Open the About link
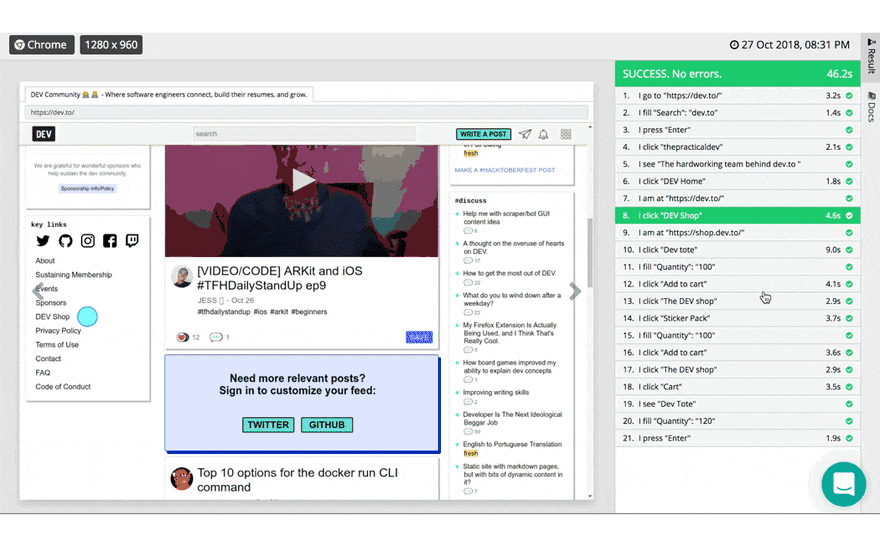Screen dimensions: 880x546 (x=45, y=261)
